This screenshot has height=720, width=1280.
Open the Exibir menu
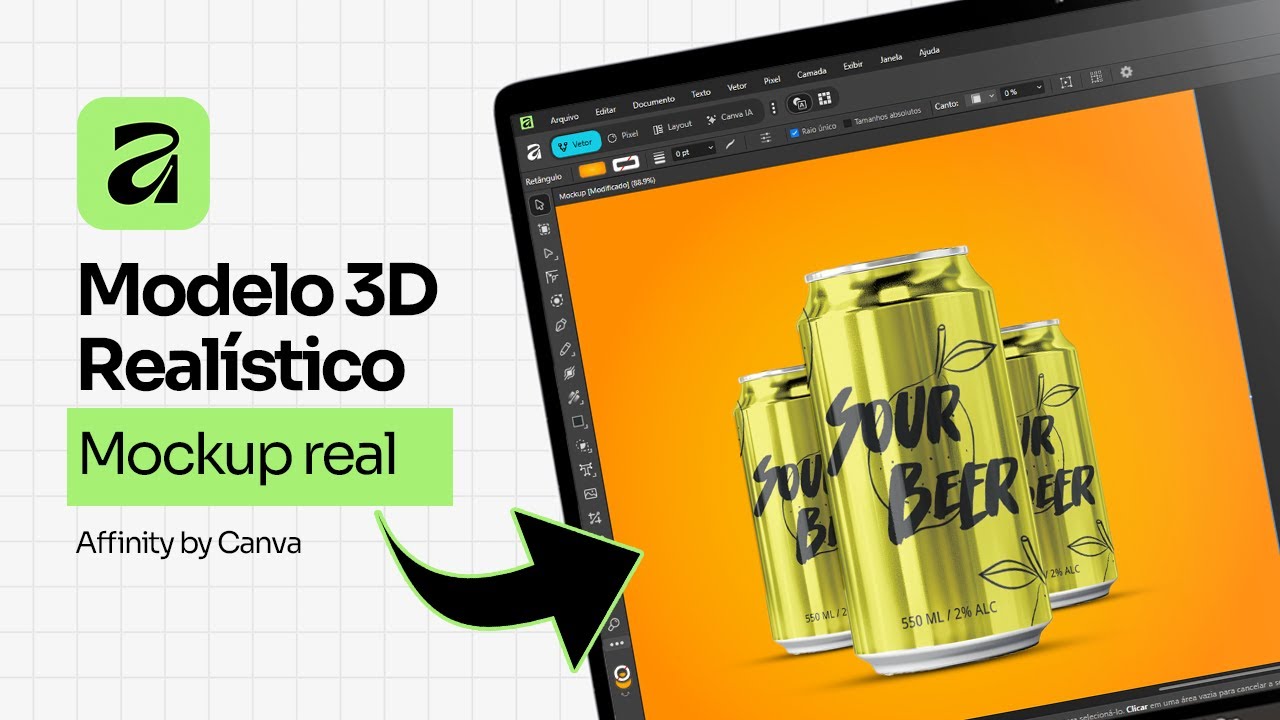click(x=853, y=66)
